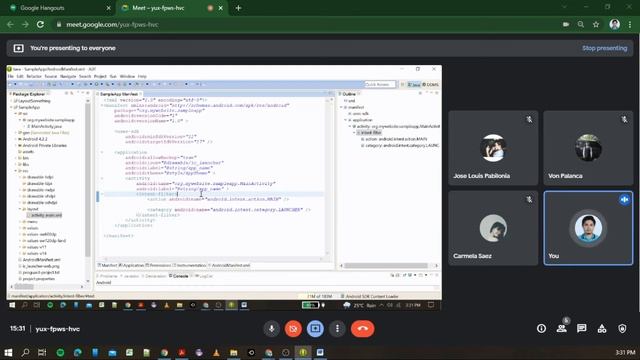The image size is (640, 360).
Task: Select Carmela Saez's participant tile
Action: [x=493, y=228]
